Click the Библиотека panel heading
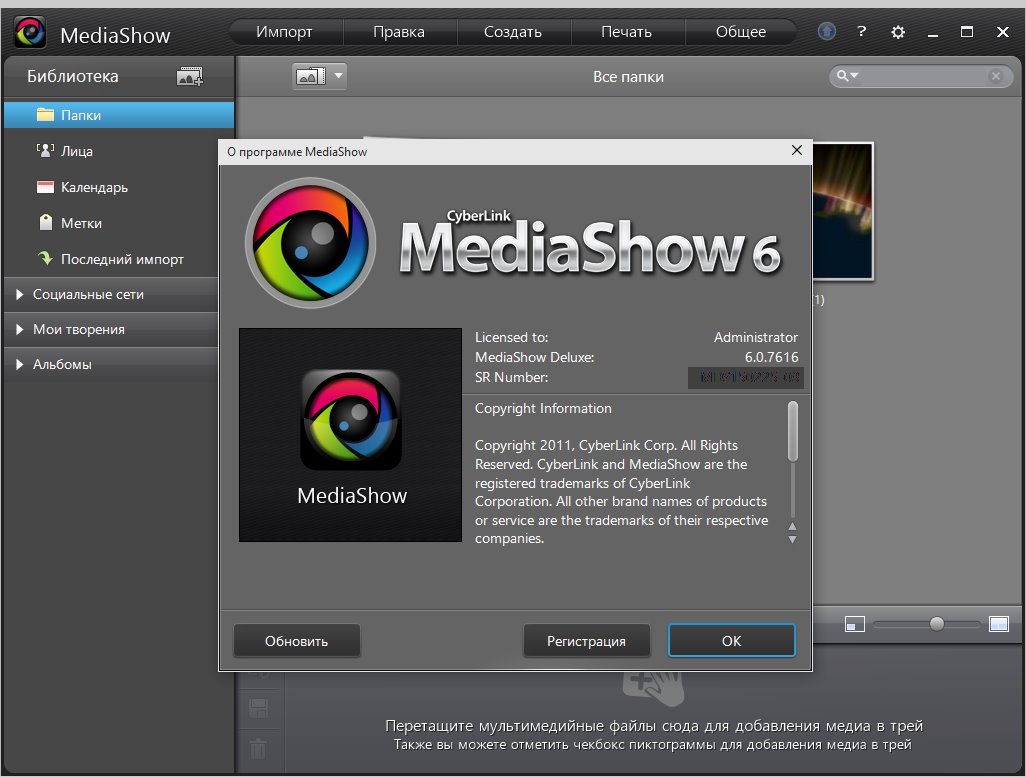1026x777 pixels. click(73, 76)
